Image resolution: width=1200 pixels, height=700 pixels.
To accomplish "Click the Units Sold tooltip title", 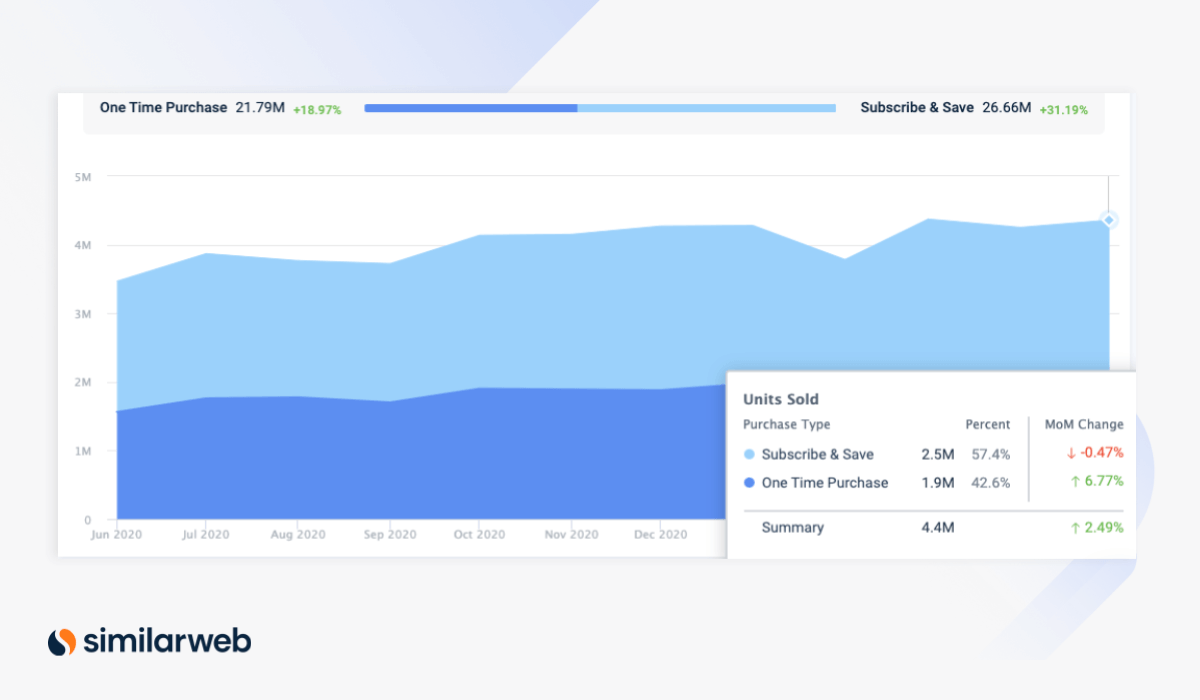I will tap(781, 399).
